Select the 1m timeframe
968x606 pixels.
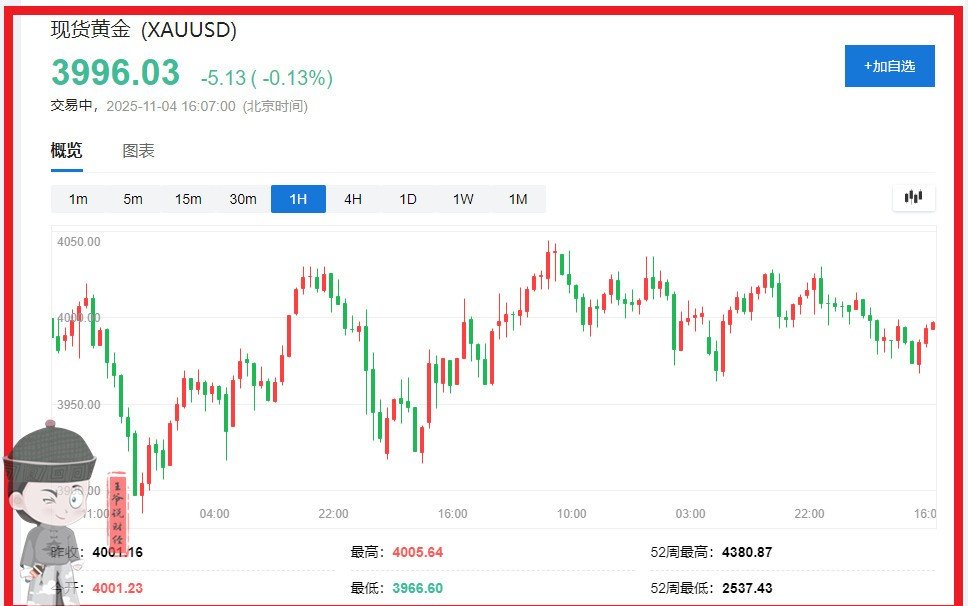tap(78, 199)
